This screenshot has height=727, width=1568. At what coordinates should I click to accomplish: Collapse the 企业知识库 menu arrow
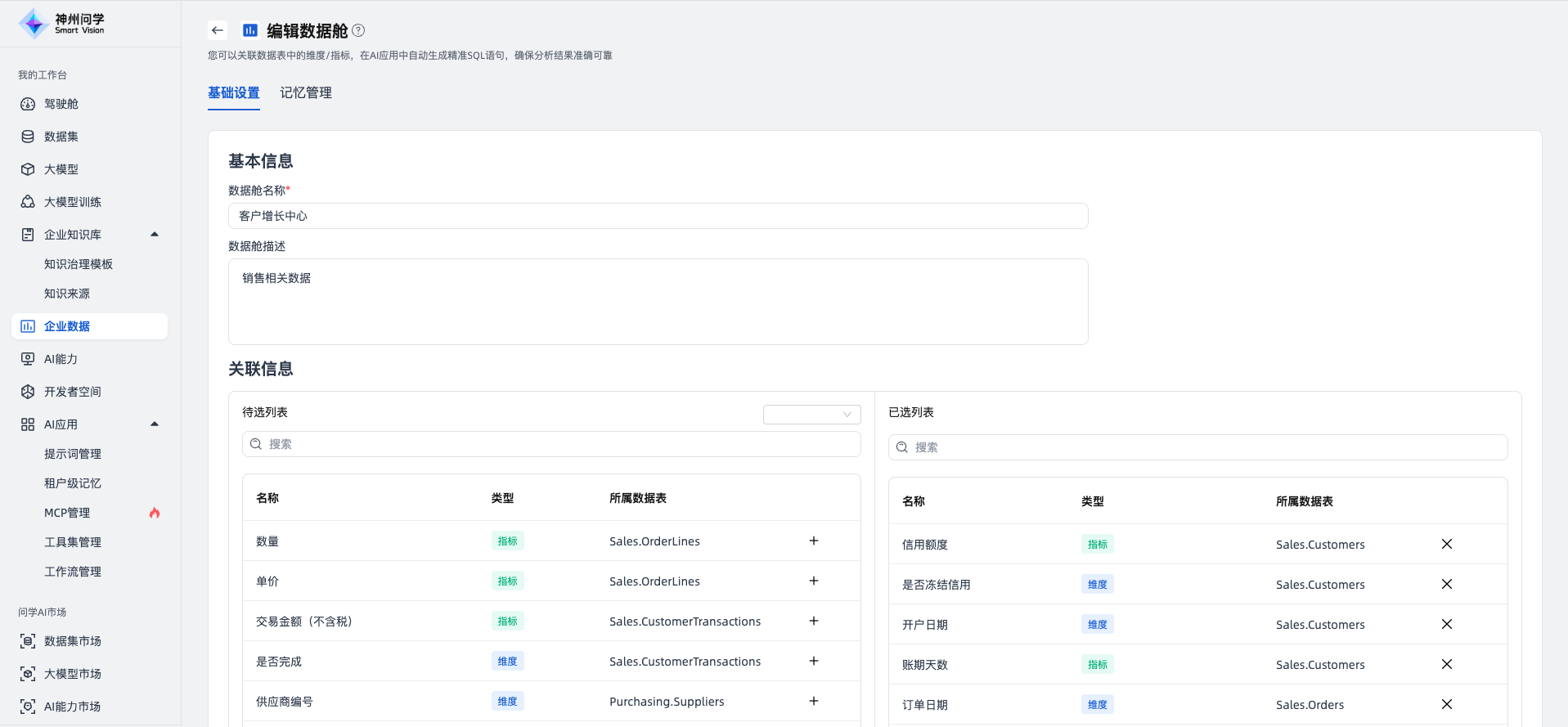click(x=155, y=235)
